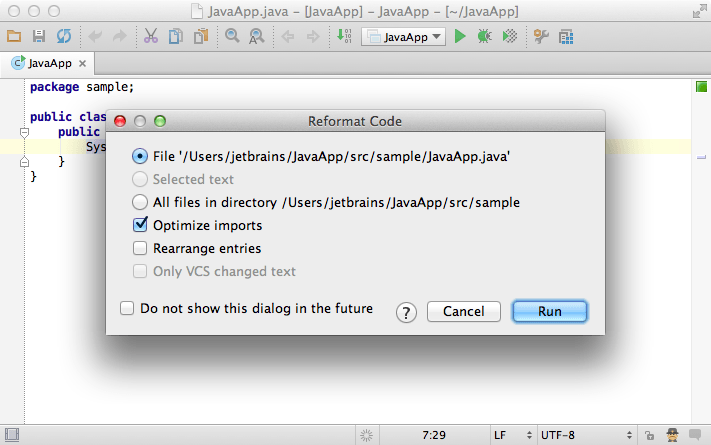The image size is (711, 445).
Task: Open the JavaApp run configuration dropdown
Action: point(404,37)
